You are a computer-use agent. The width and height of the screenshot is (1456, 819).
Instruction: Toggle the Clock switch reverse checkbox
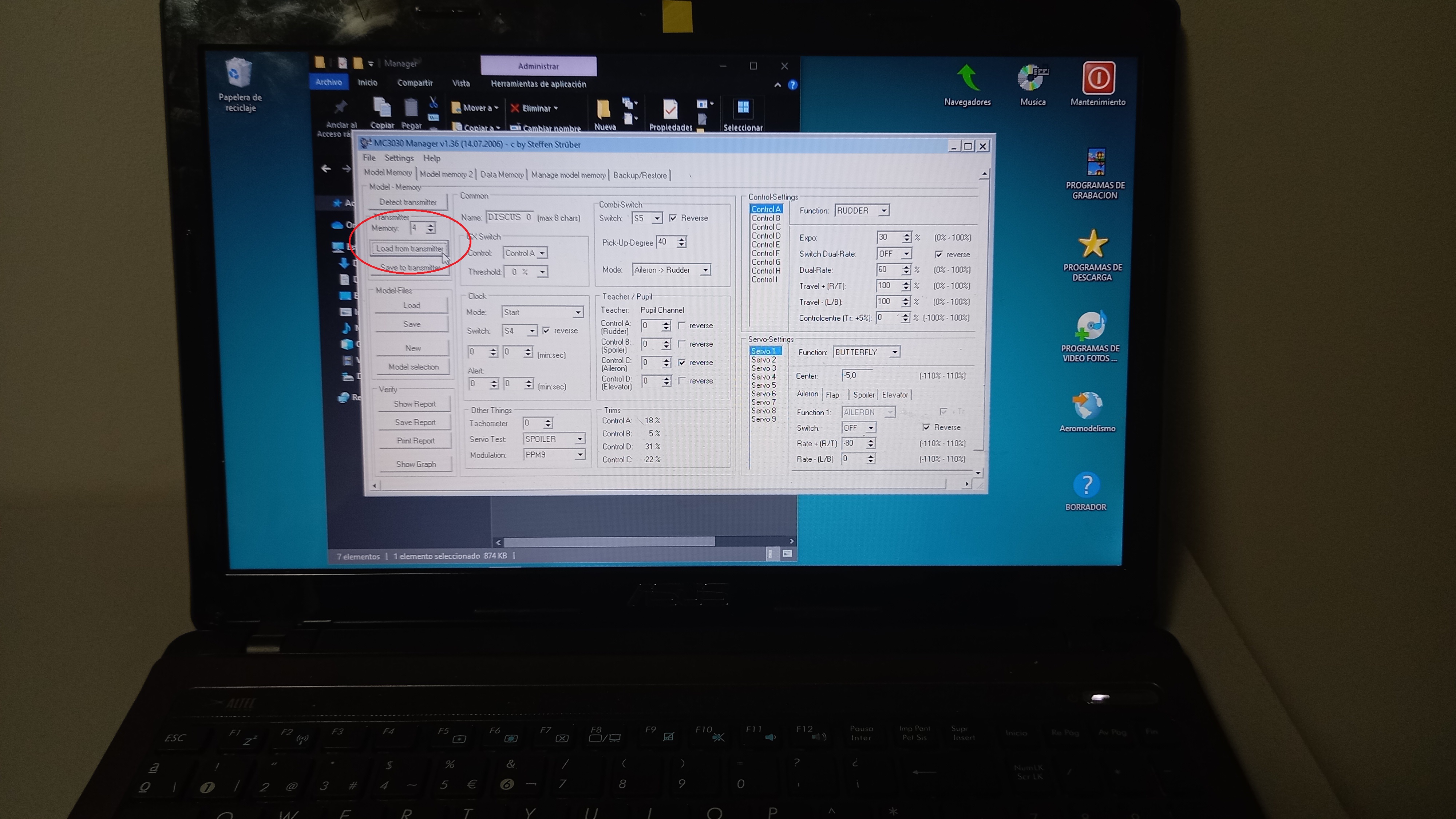tap(545, 331)
